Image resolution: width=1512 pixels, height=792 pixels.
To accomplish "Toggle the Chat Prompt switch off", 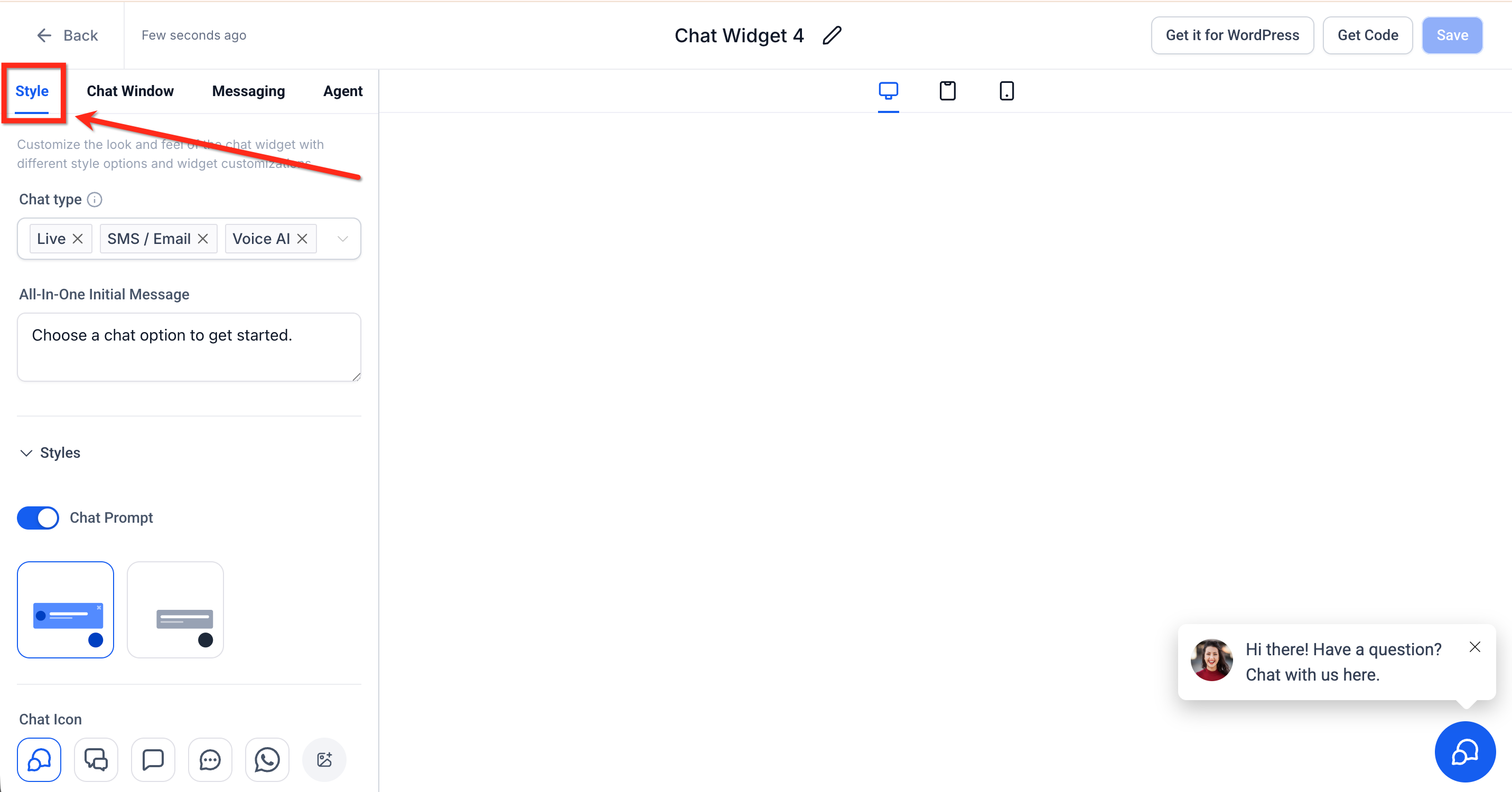I will click(38, 517).
